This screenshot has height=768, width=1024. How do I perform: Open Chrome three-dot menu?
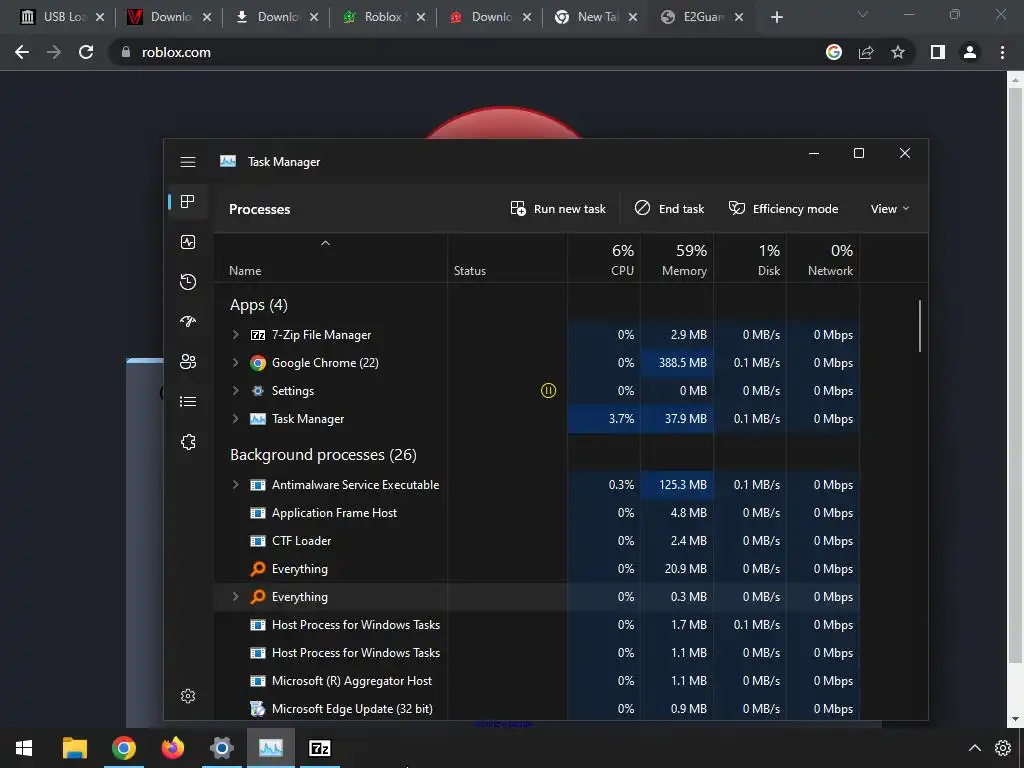(1002, 52)
